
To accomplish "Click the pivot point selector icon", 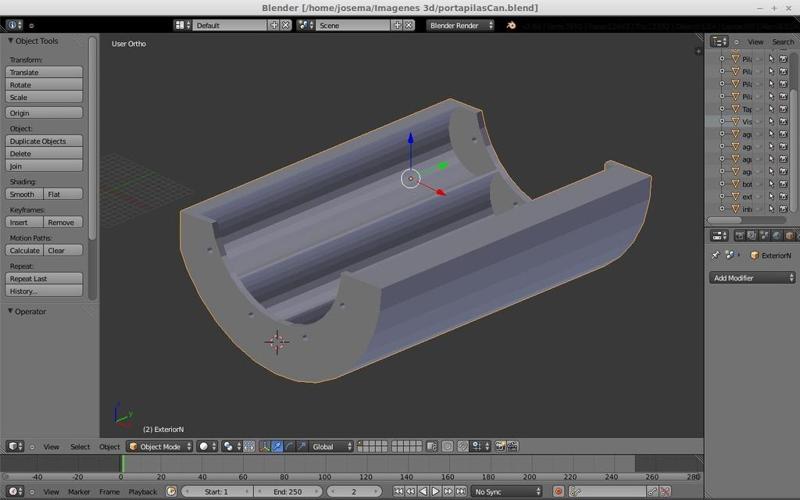I will click(x=230, y=446).
